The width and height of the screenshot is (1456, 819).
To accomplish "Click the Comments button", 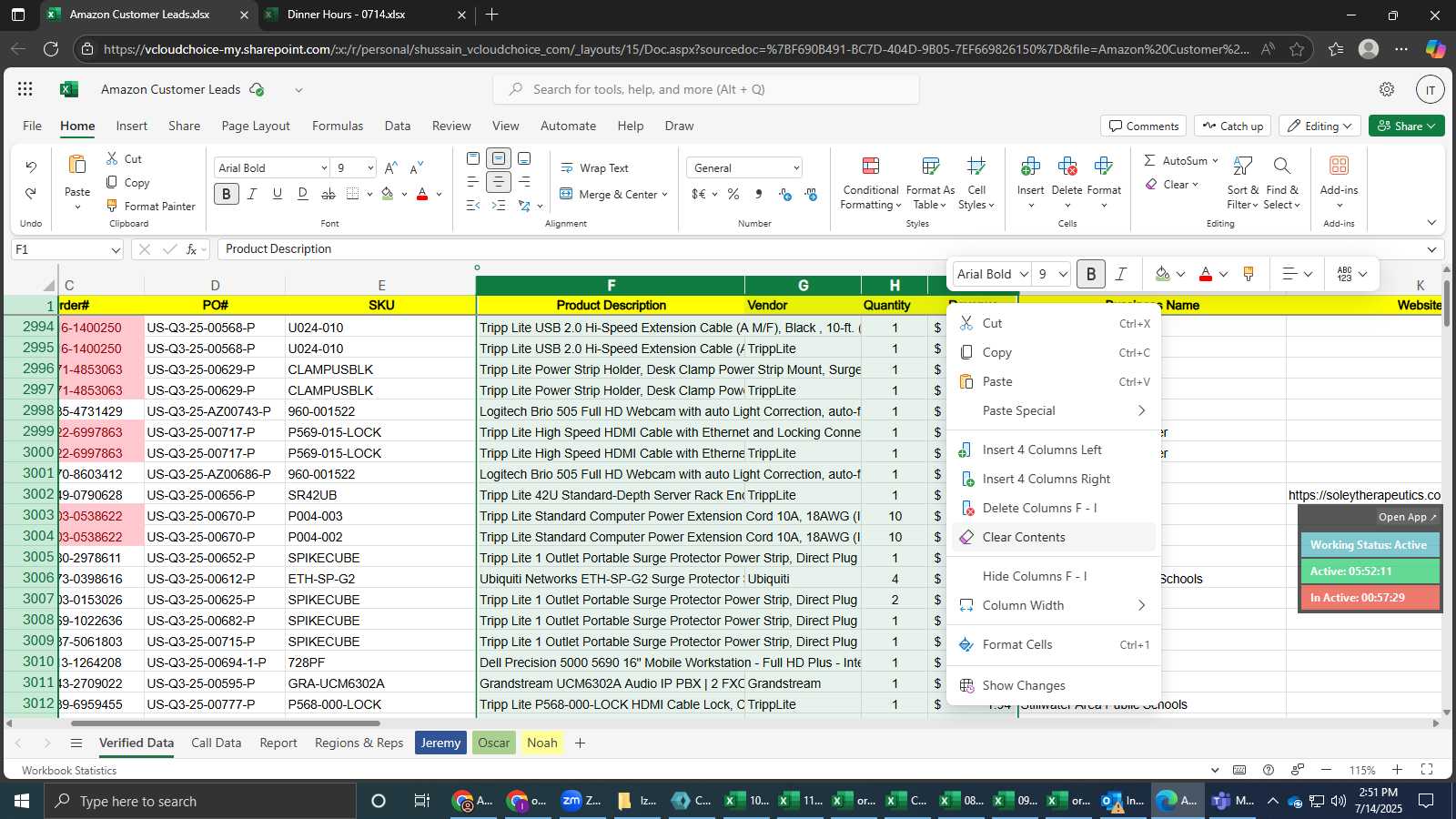I will click(x=1143, y=126).
